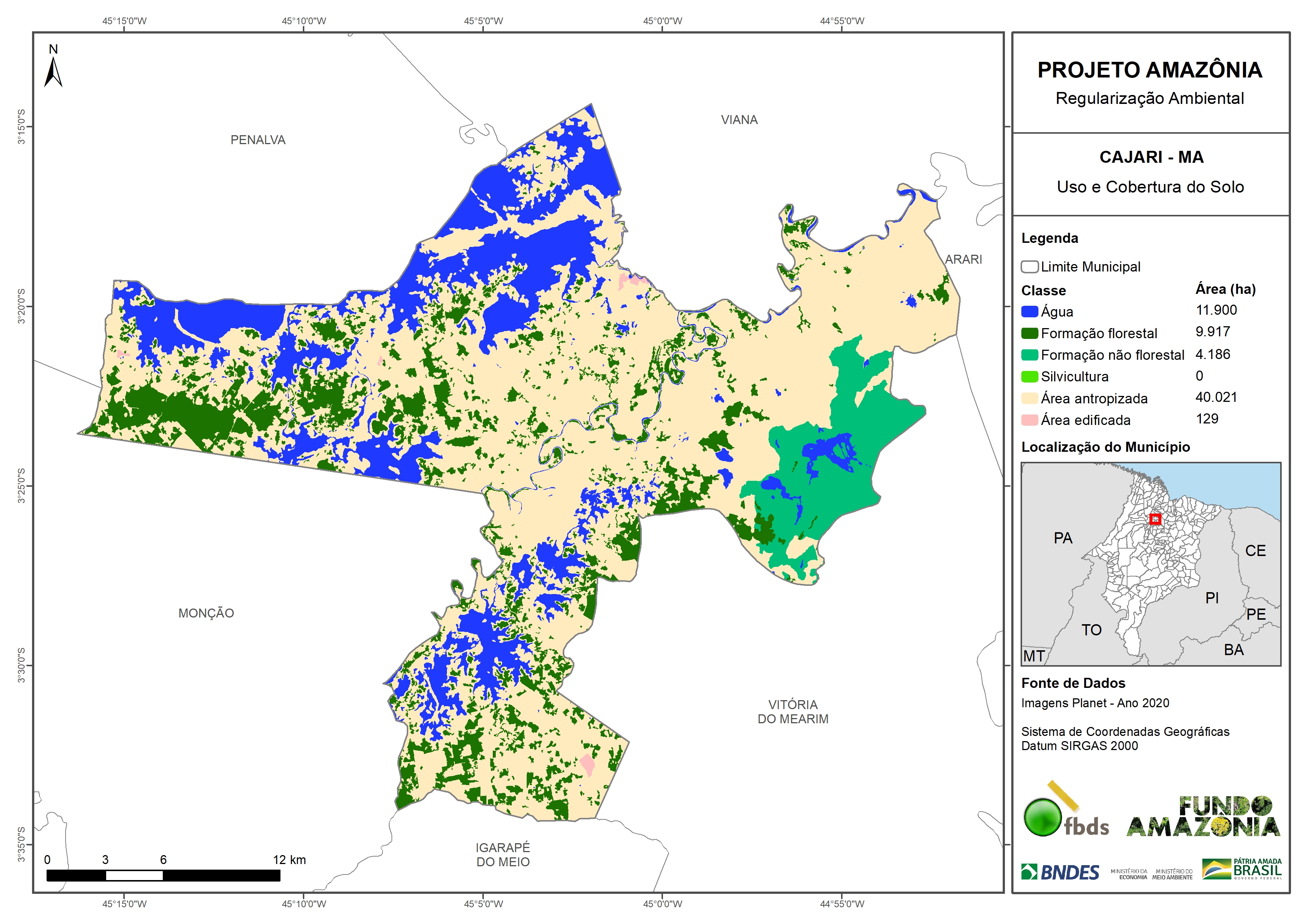Click the Ministério do Meio Ambiente logo
1307x924 pixels.
click(x=1172, y=874)
